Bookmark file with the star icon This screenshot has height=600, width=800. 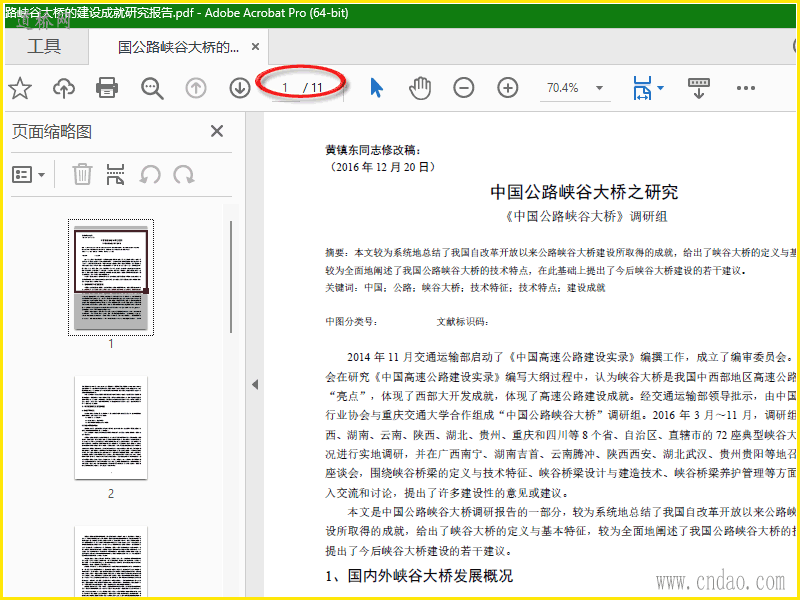20,88
